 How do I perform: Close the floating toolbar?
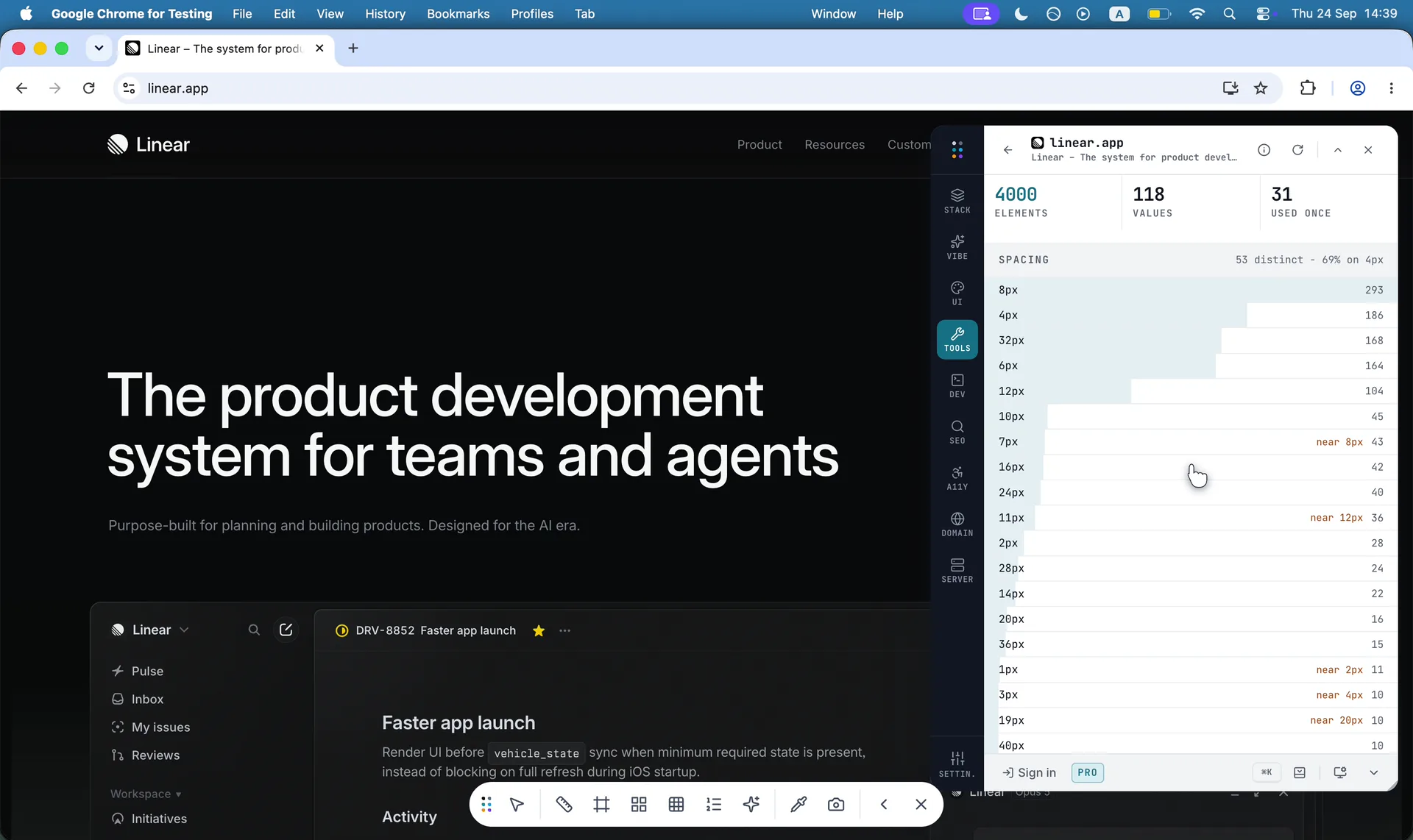921,805
